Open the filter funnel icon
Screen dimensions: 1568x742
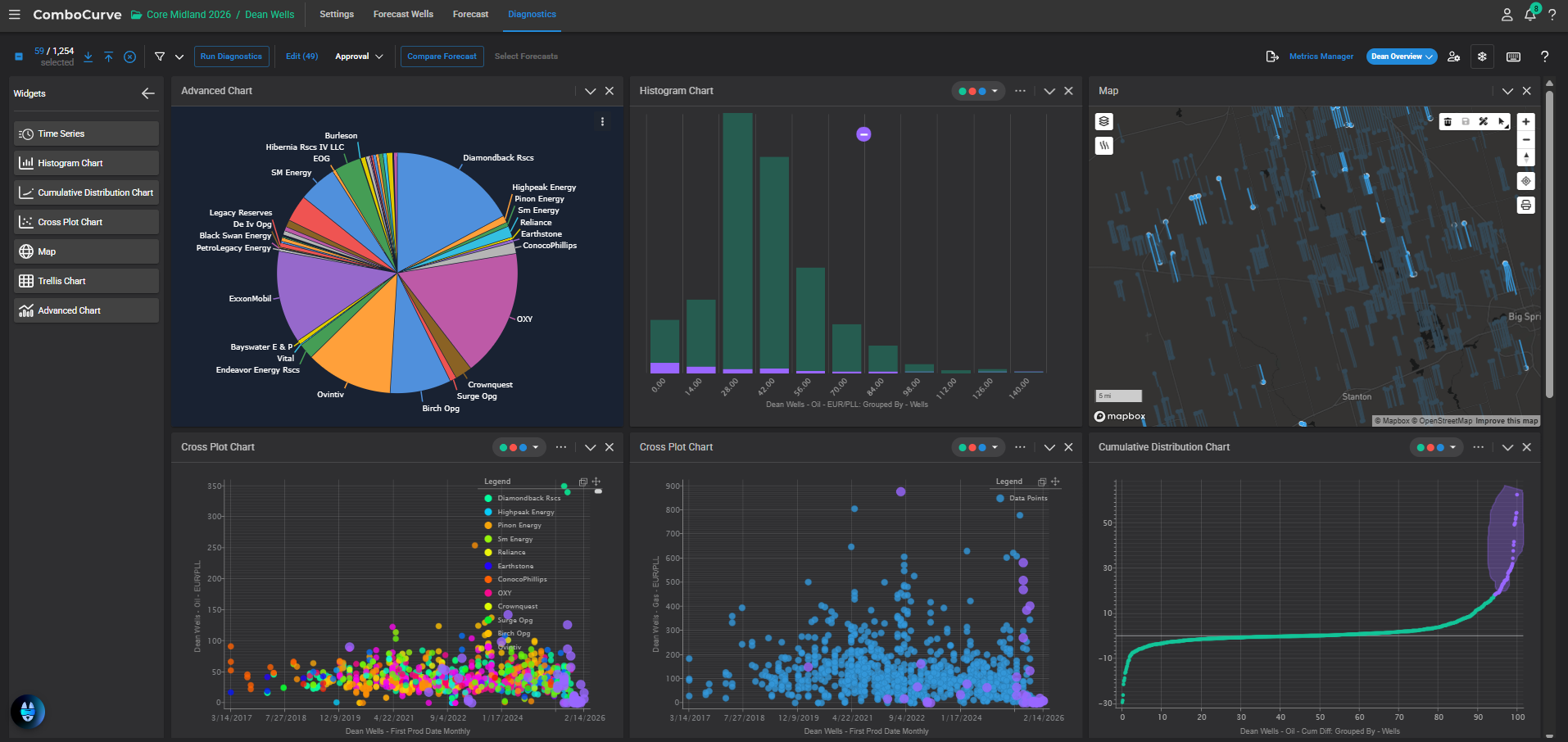click(x=160, y=57)
